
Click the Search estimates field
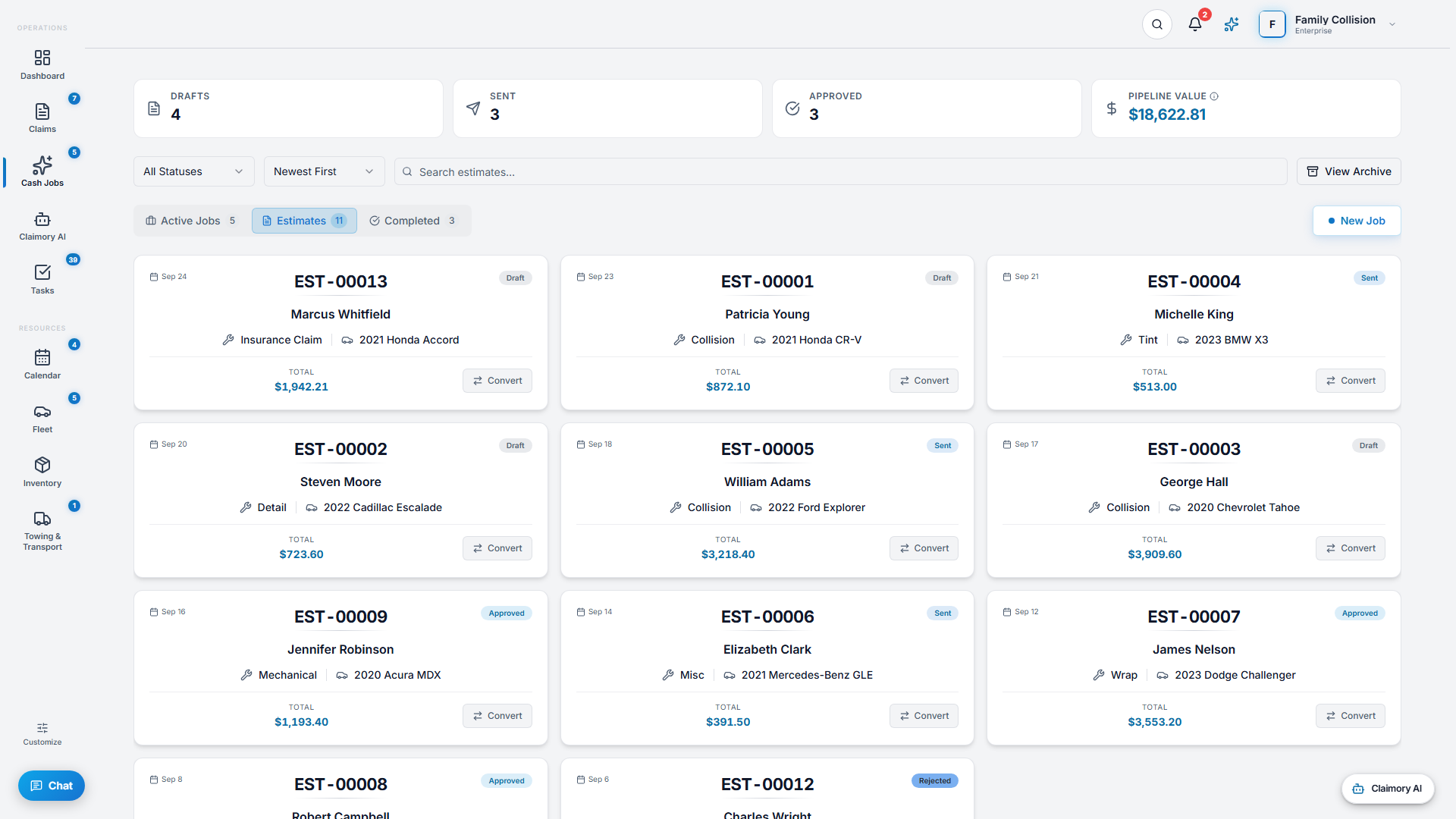click(x=840, y=171)
